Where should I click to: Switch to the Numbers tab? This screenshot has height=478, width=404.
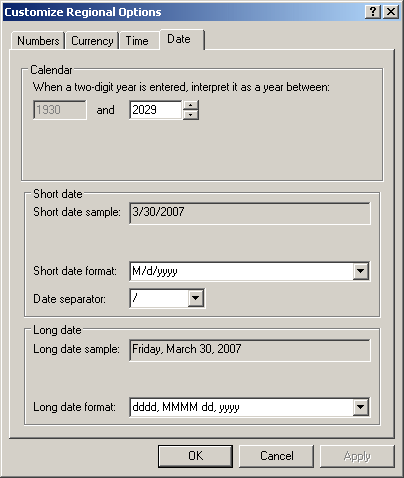click(38, 41)
